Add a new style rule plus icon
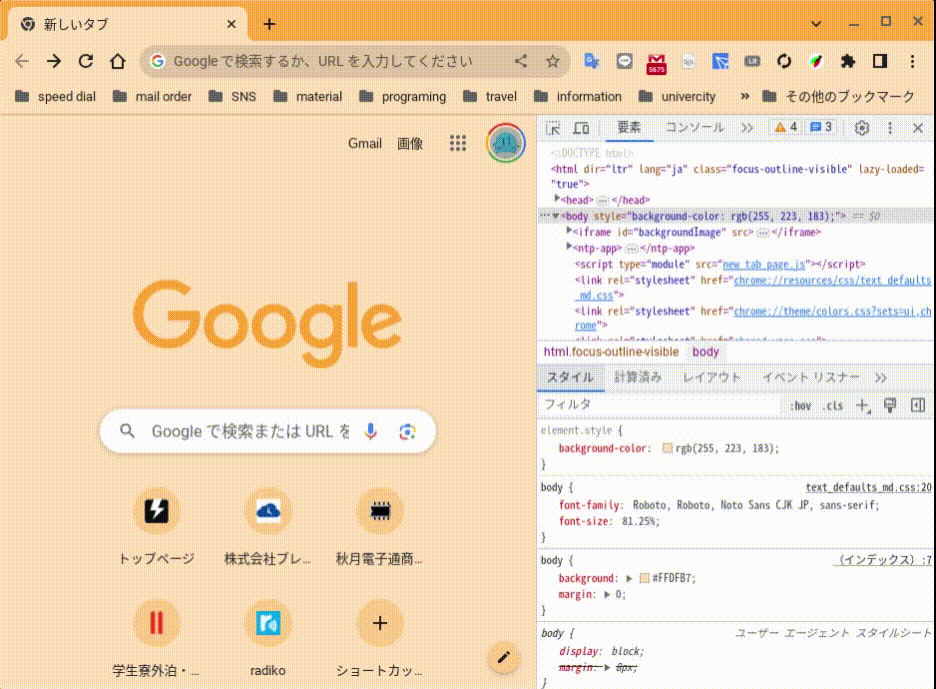The height and width of the screenshot is (689, 936). point(863,406)
